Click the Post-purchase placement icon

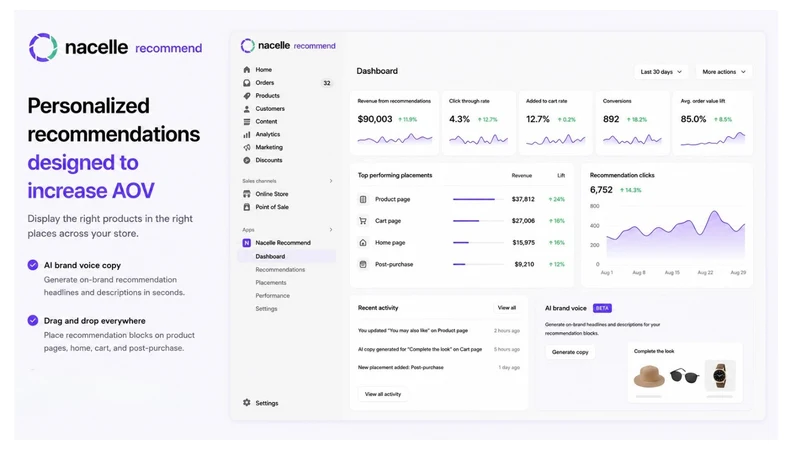[363, 264]
